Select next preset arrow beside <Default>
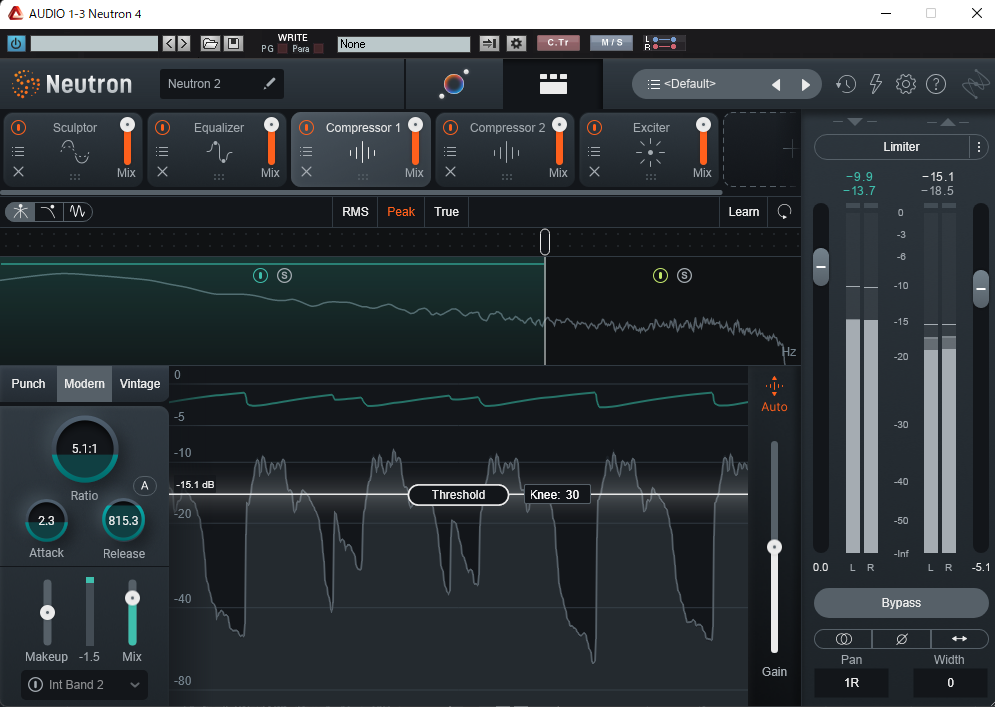This screenshot has height=707, width=995. coord(805,84)
